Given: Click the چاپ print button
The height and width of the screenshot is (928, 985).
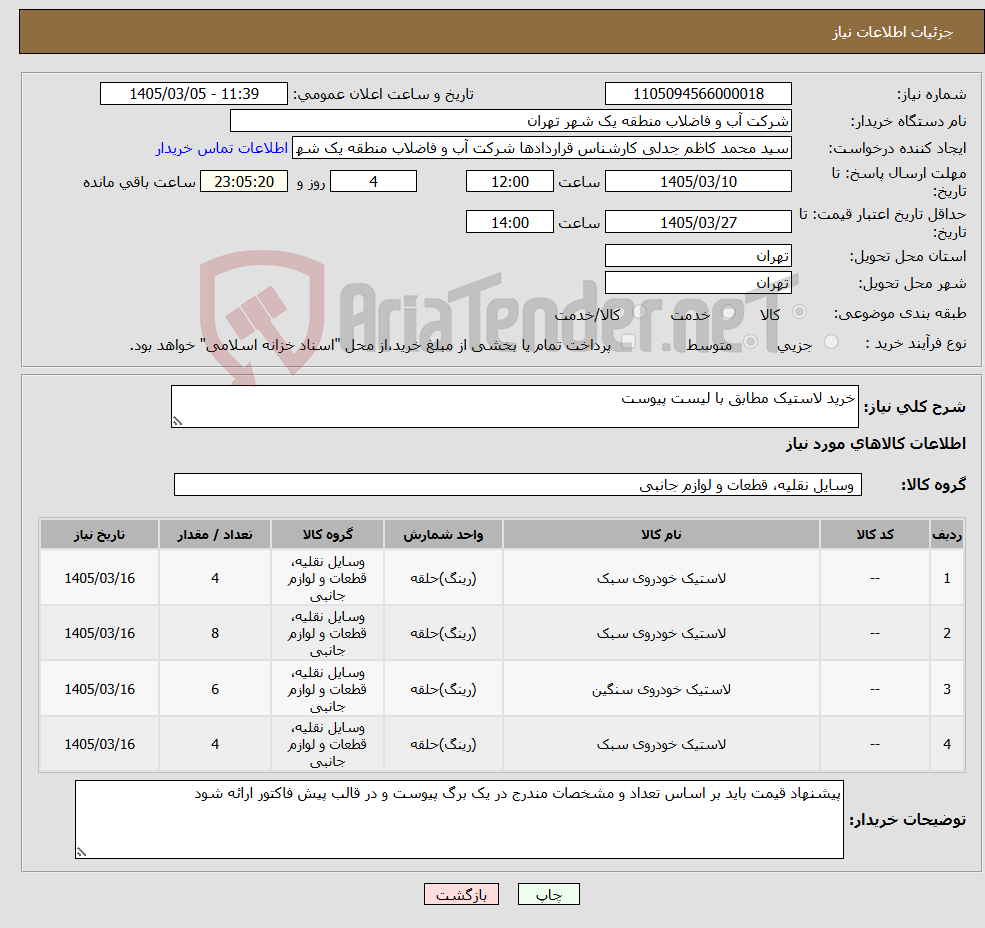Looking at the screenshot, I should click(548, 894).
